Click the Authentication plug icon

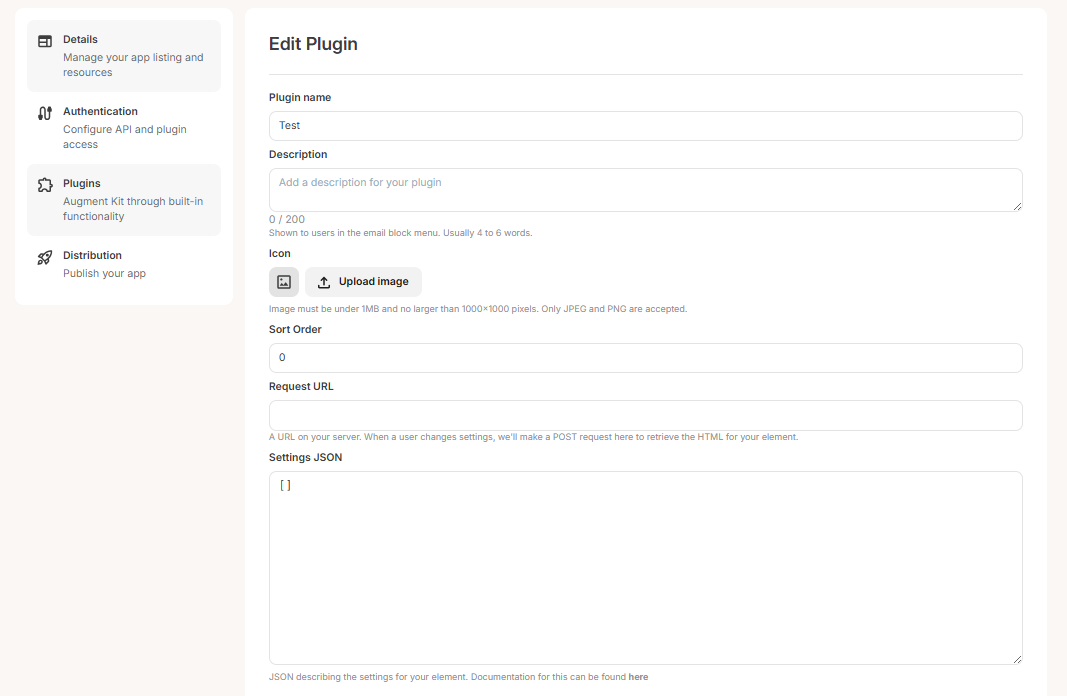click(45, 113)
